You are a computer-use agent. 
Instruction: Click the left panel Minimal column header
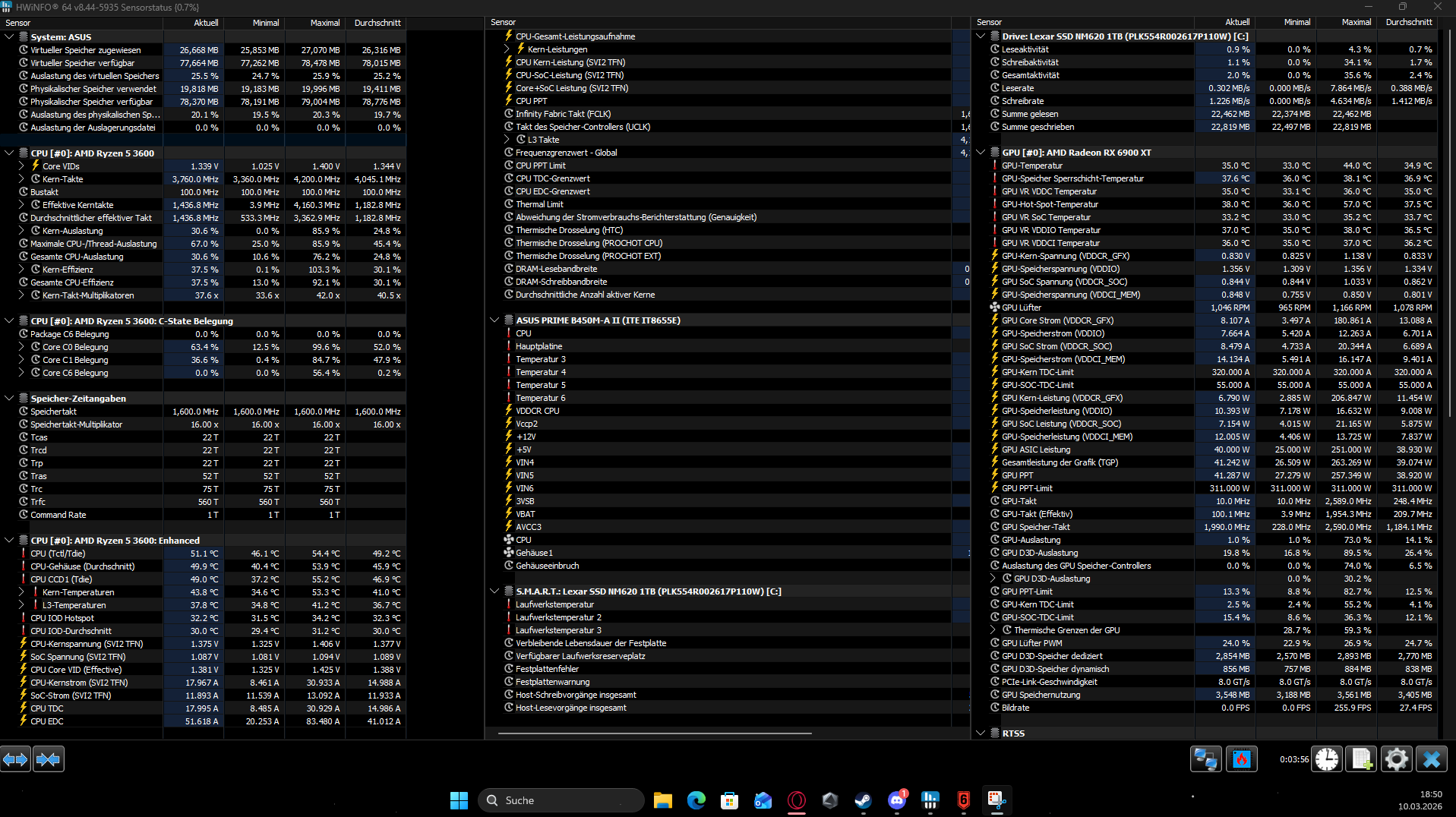tap(254, 23)
